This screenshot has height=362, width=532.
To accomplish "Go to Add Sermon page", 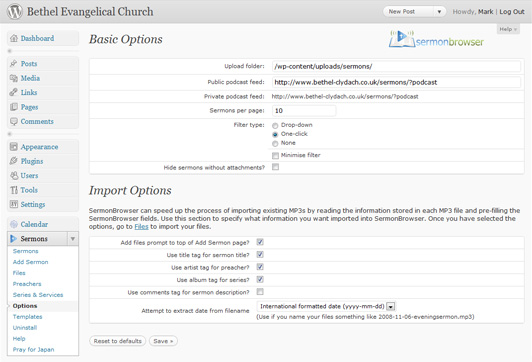I will (x=31, y=262).
